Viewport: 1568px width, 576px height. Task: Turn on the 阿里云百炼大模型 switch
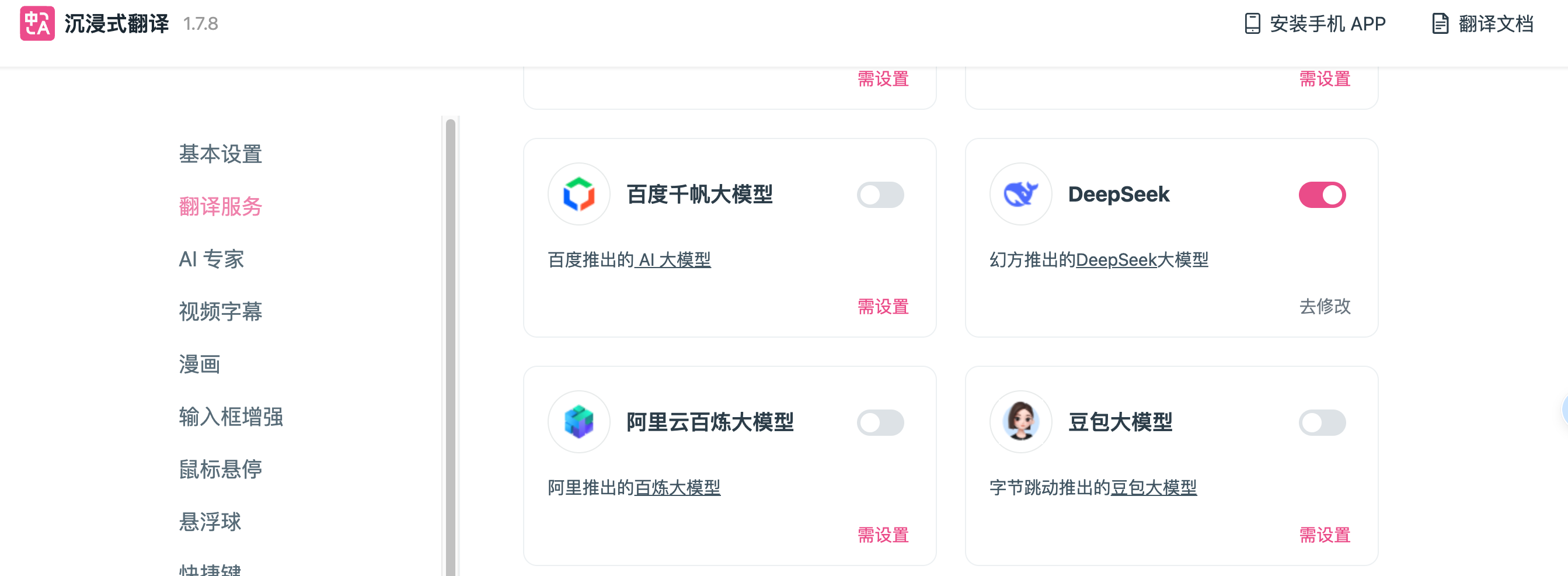[880, 422]
